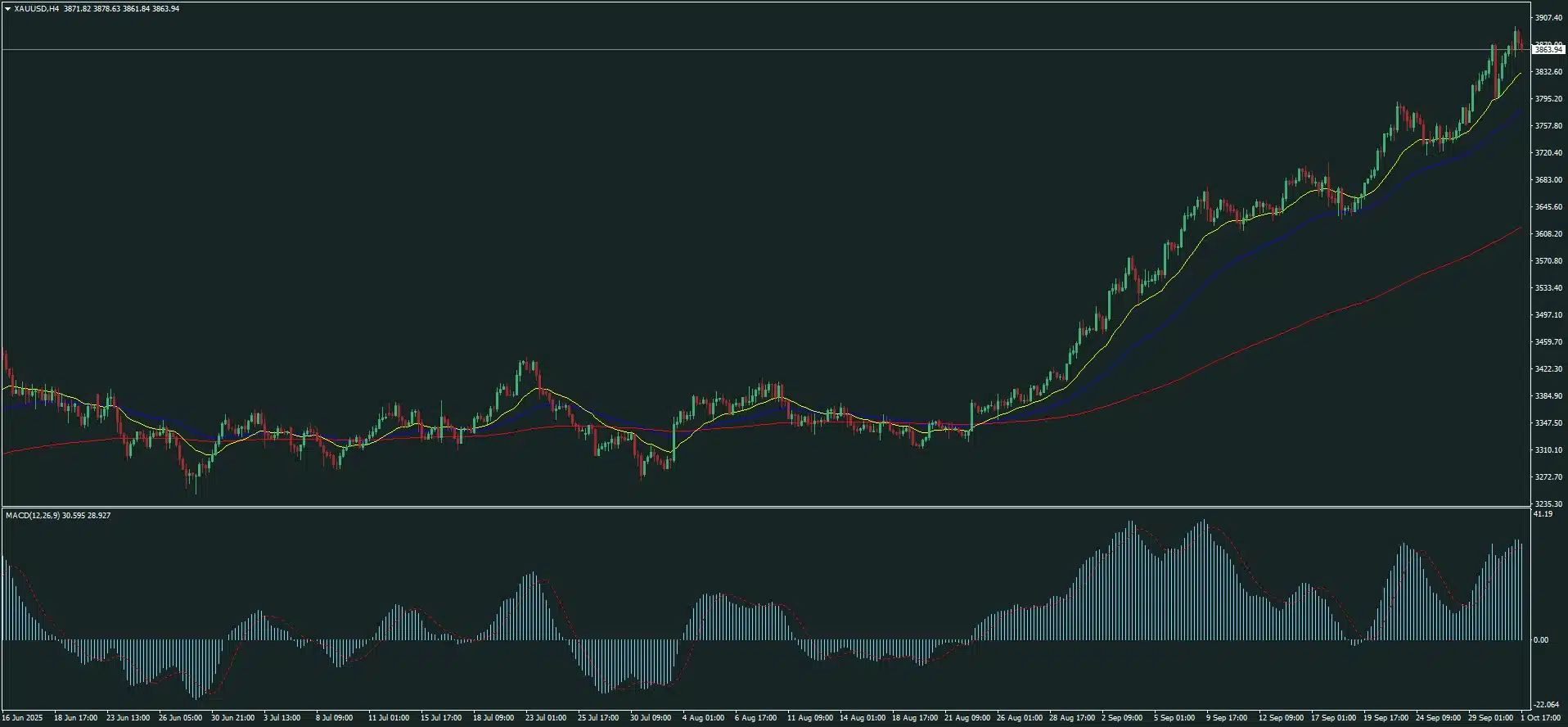Click the current price tag 3863.94

(1548, 50)
